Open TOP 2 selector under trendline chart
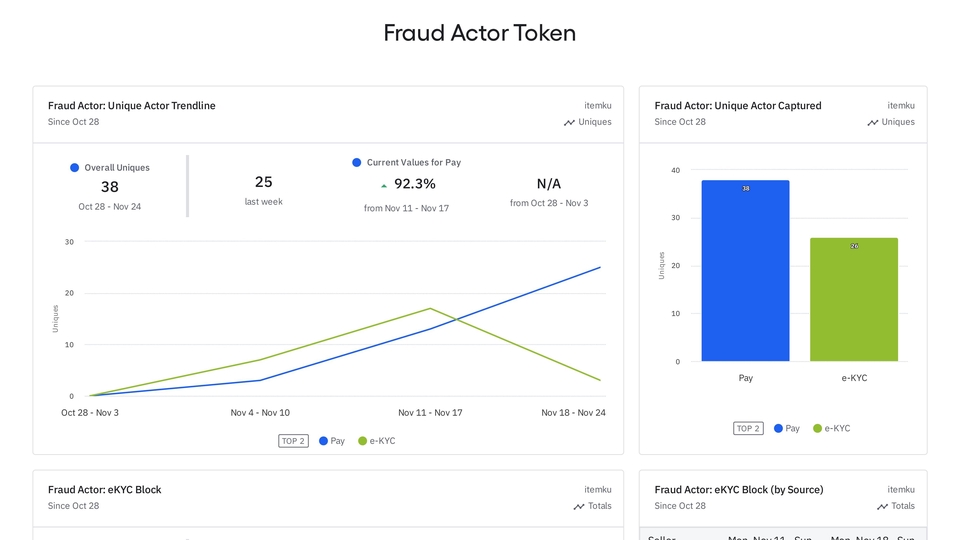Viewport: 960px width, 540px height. 293,441
